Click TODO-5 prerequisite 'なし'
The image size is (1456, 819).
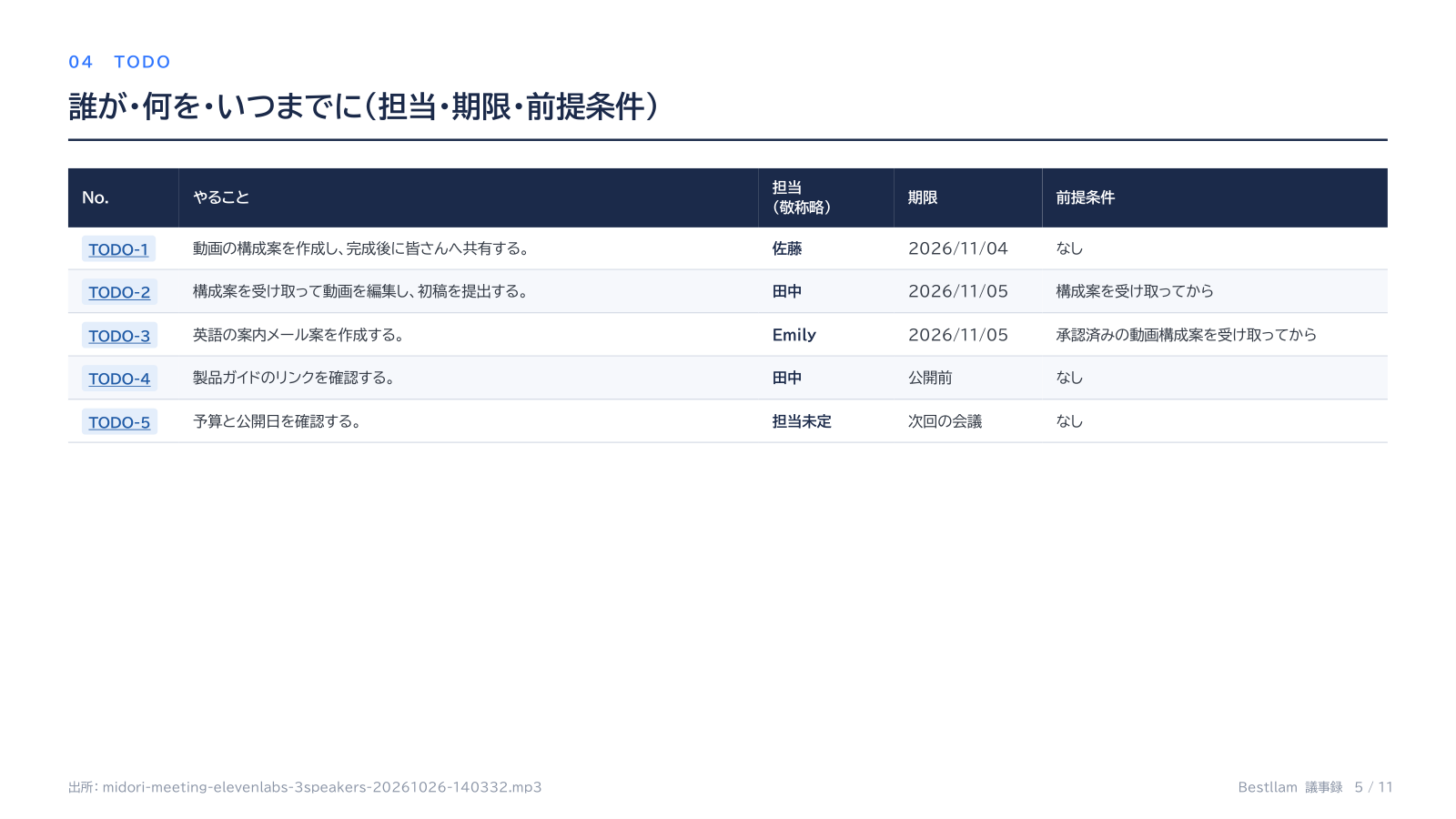1069,421
